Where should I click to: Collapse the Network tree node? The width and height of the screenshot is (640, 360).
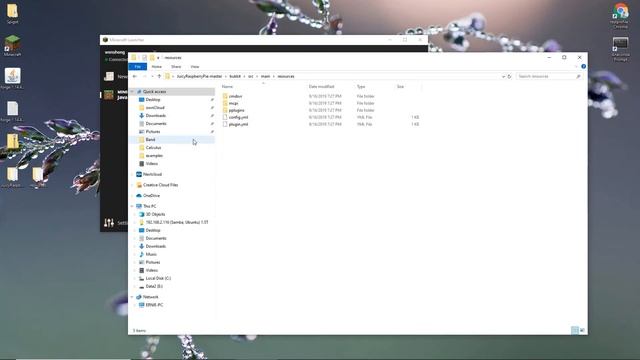(x=132, y=297)
